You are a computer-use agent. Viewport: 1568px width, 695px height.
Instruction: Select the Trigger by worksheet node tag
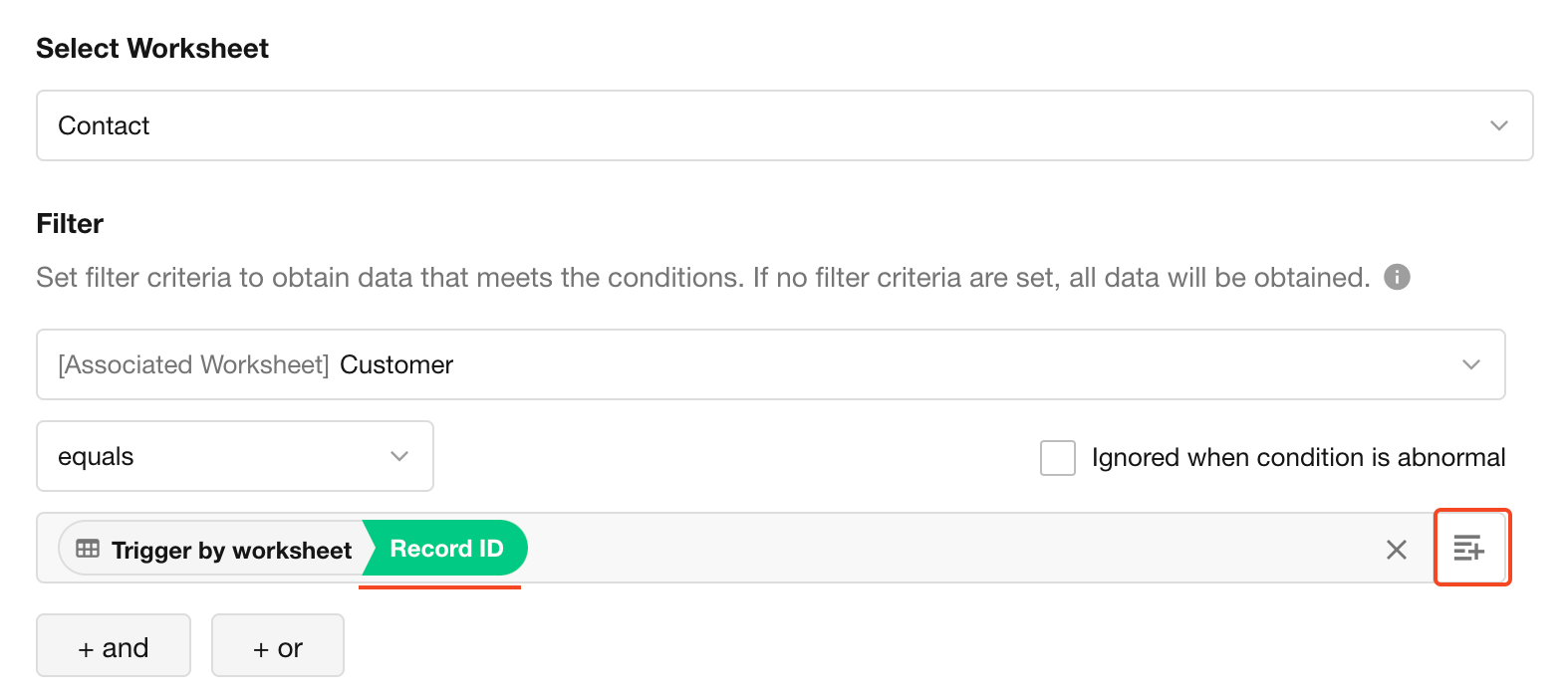point(231,550)
